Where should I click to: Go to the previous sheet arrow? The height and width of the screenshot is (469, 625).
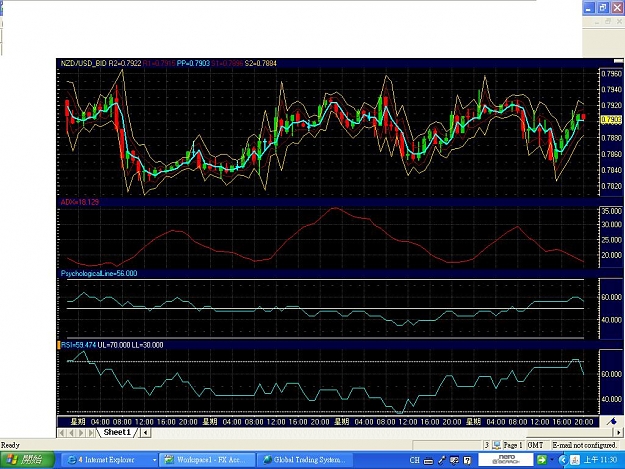pyautogui.click(x=71, y=433)
